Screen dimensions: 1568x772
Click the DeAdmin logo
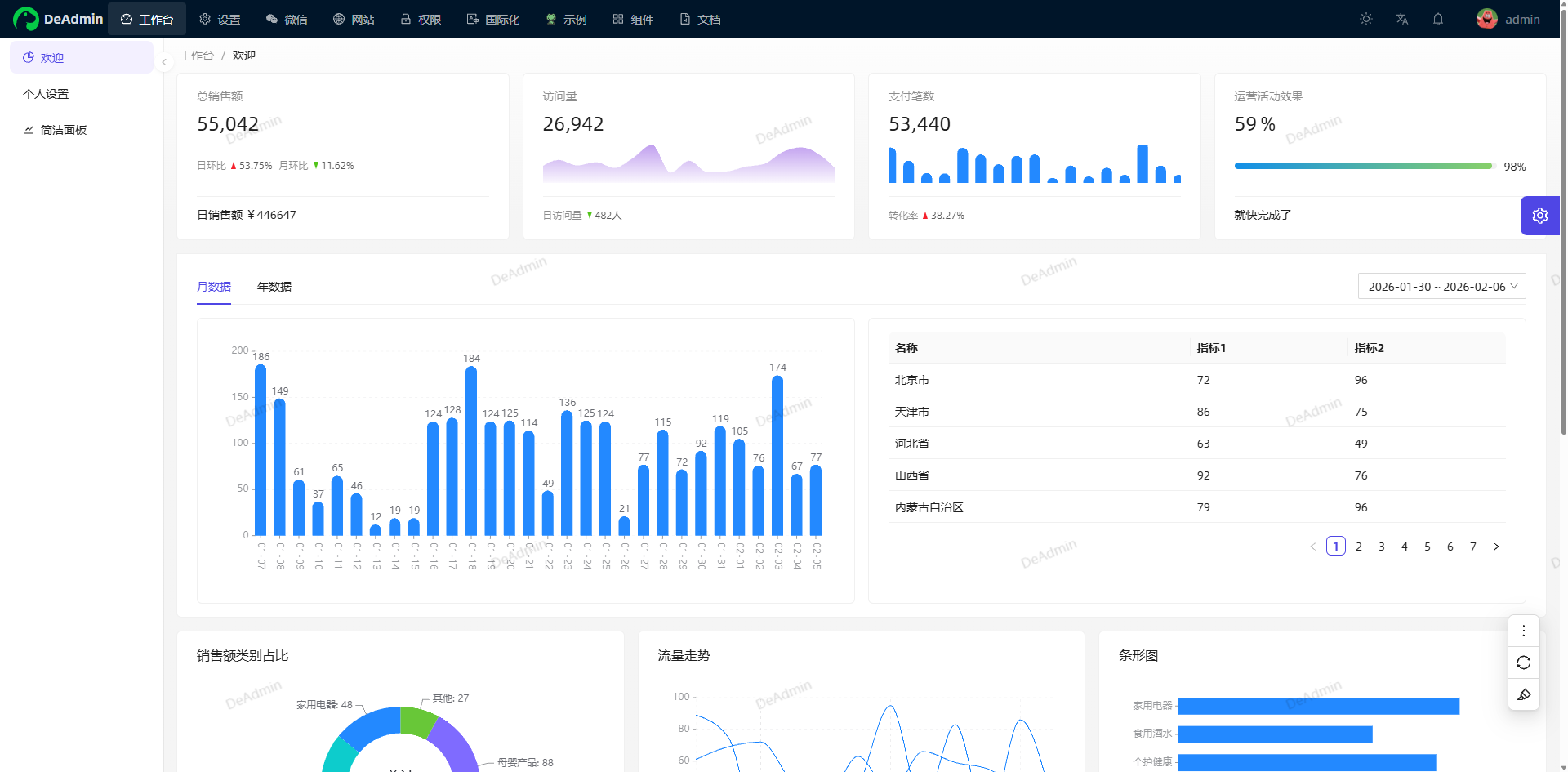coord(58,19)
